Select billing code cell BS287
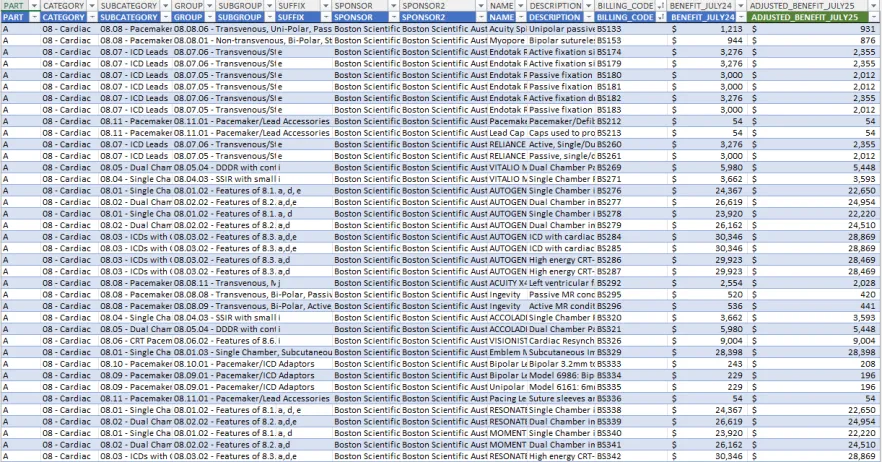 pos(631,271)
